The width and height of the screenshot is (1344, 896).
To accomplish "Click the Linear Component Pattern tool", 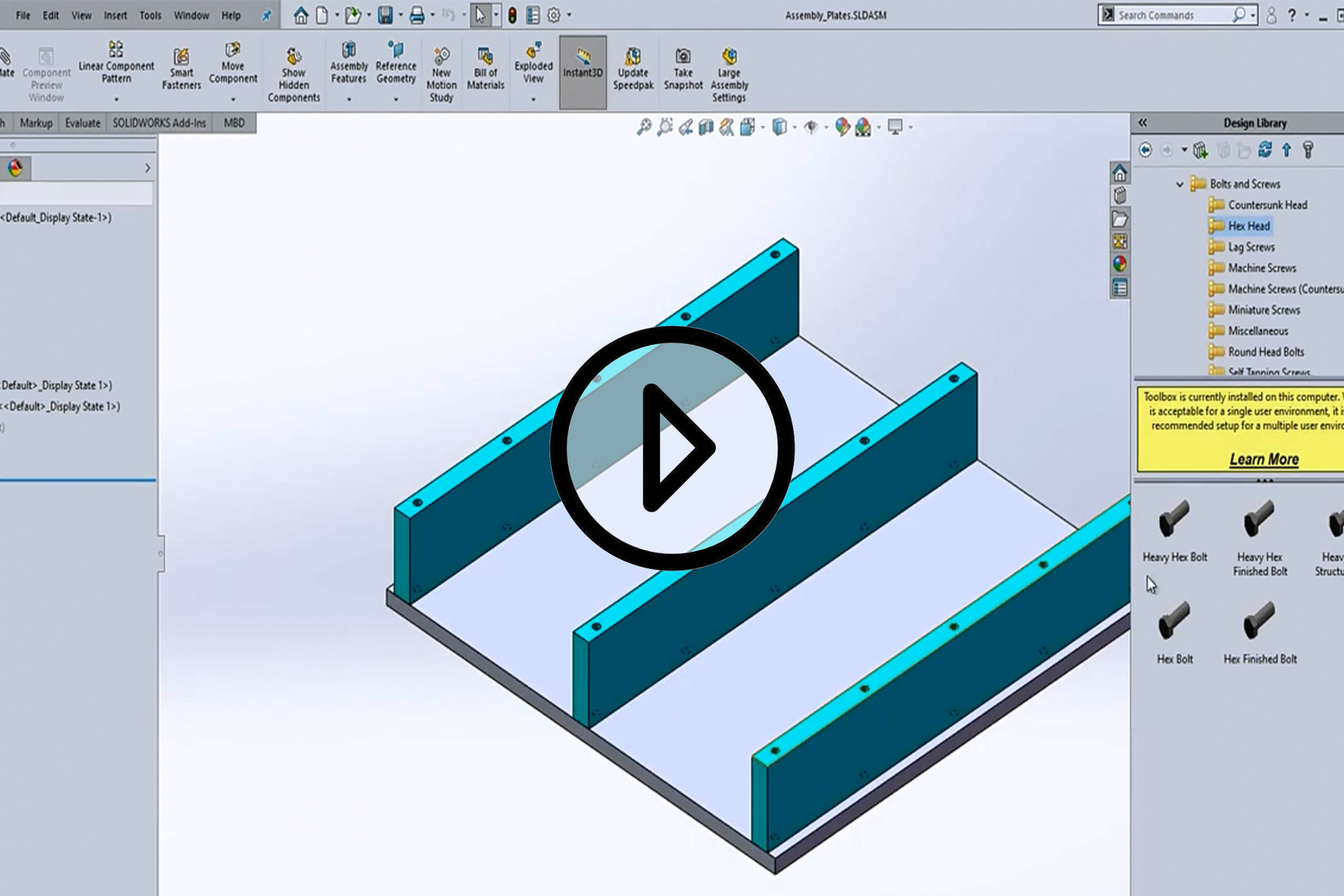I will 116,63.
